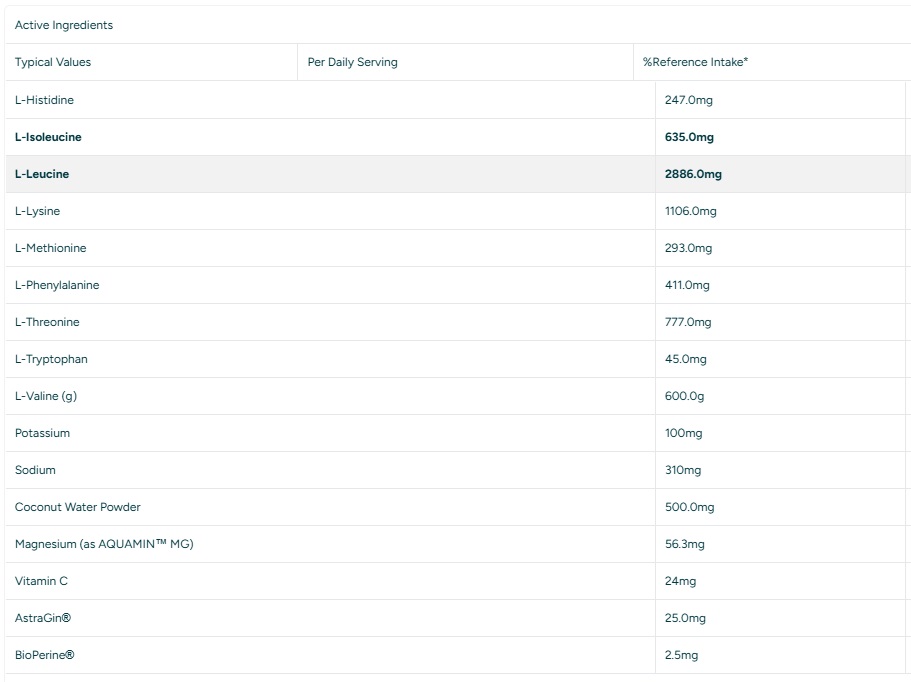Image resolution: width=911 pixels, height=682 pixels.
Task: Click the 293.0mg value for L-Methionine
Action: click(x=689, y=248)
